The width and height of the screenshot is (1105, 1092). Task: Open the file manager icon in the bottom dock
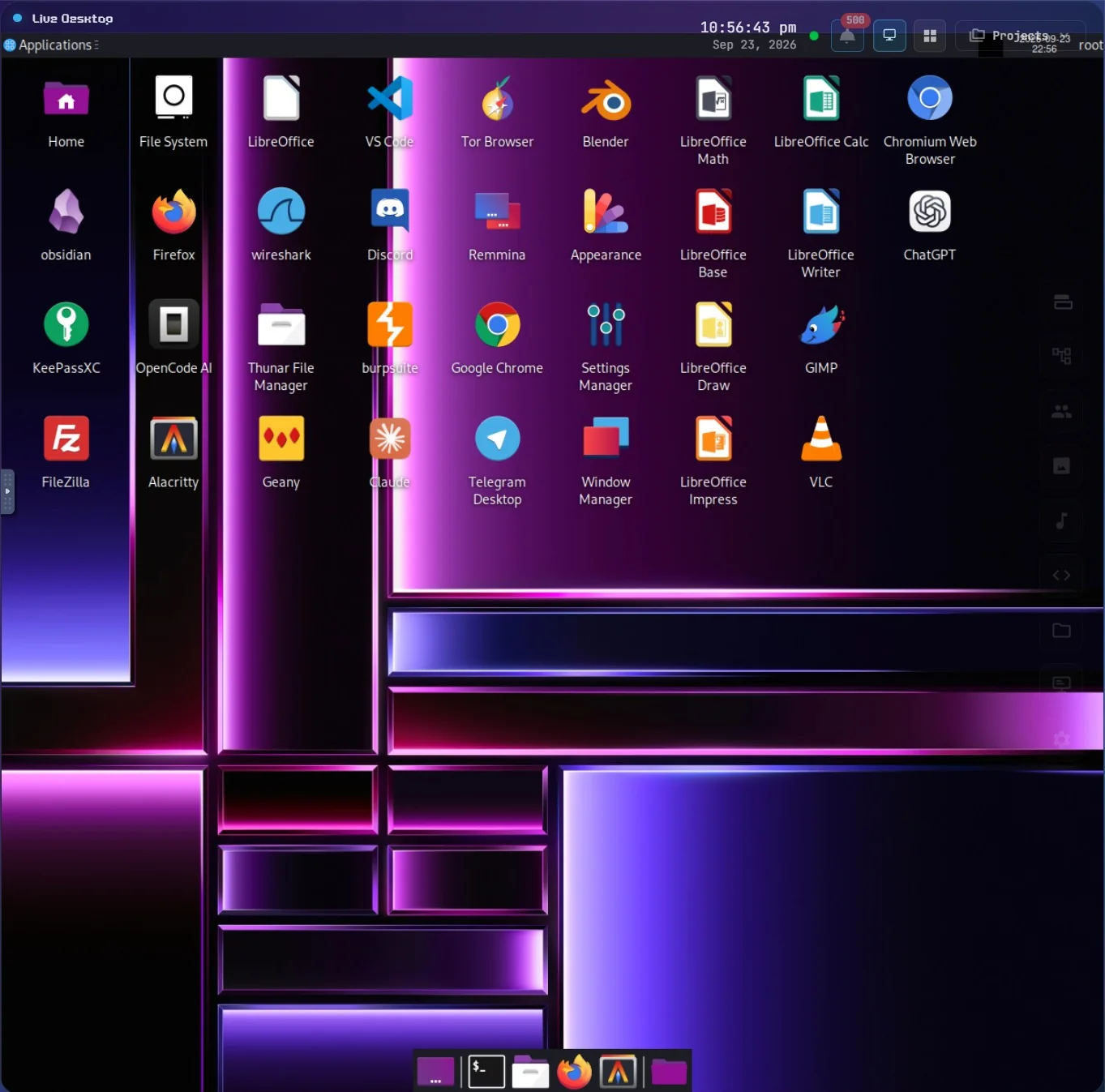click(x=530, y=1072)
